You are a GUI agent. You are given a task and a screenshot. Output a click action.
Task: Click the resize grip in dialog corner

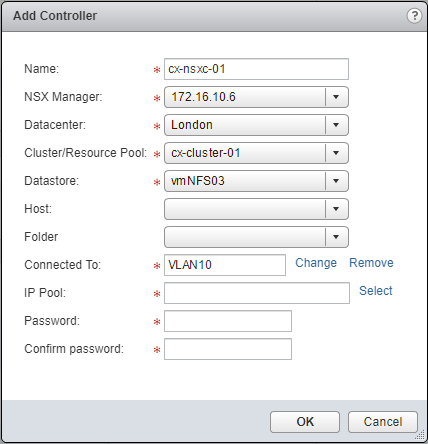point(421,435)
